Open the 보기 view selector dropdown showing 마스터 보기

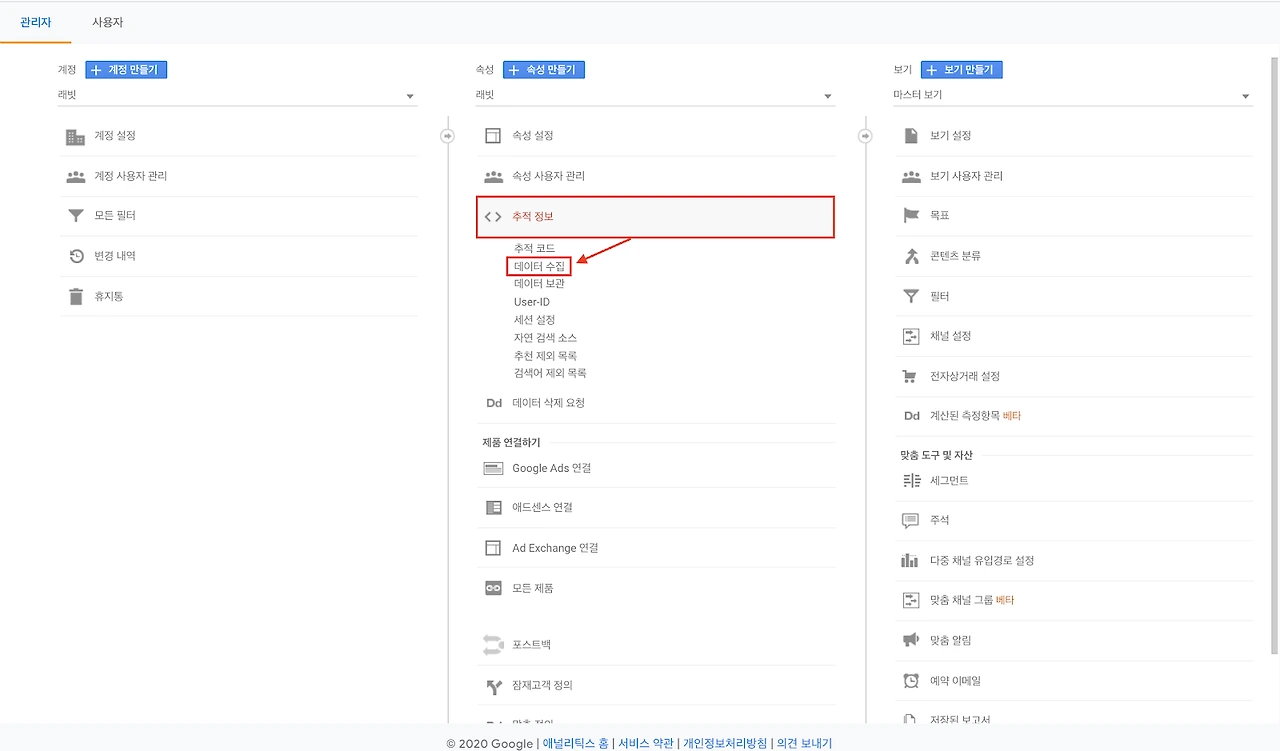[1073, 96]
